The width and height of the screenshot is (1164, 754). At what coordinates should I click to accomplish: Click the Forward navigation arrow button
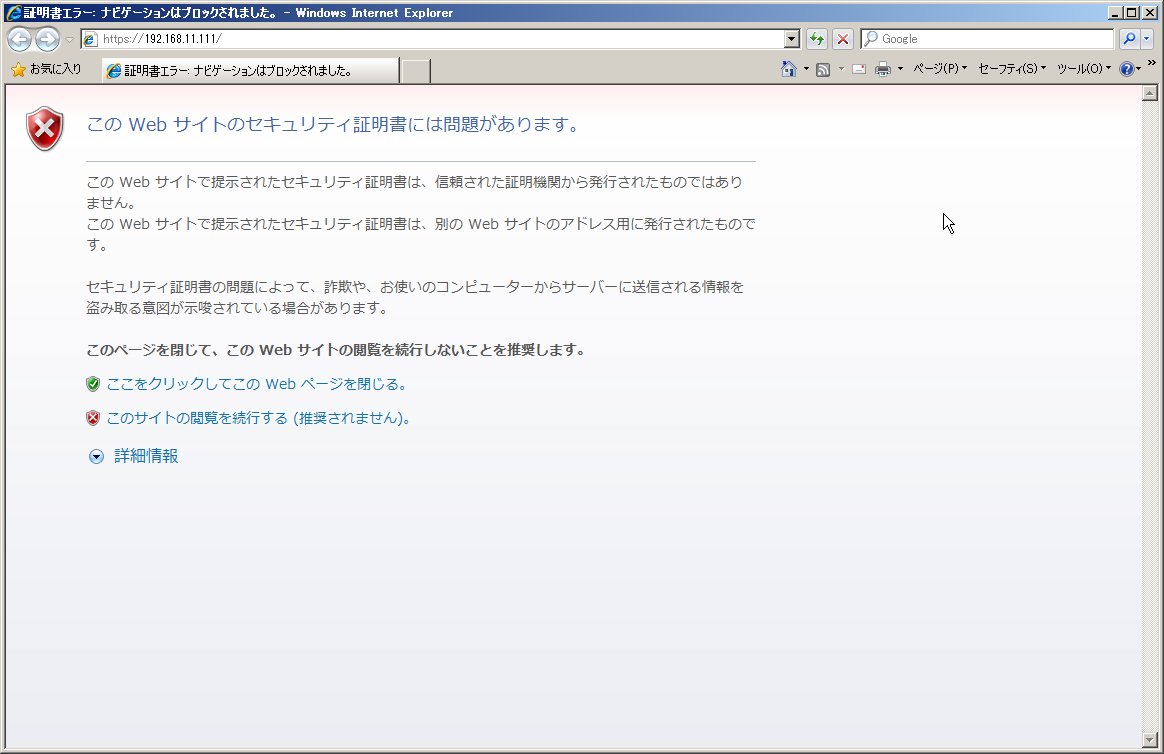(x=46, y=39)
